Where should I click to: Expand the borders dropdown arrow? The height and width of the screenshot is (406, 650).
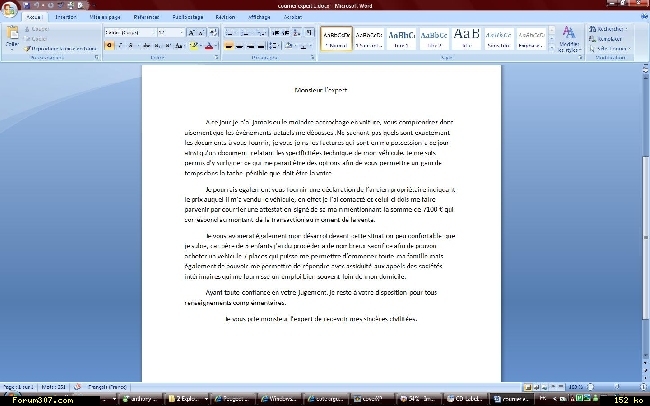pyautogui.click(x=310, y=46)
